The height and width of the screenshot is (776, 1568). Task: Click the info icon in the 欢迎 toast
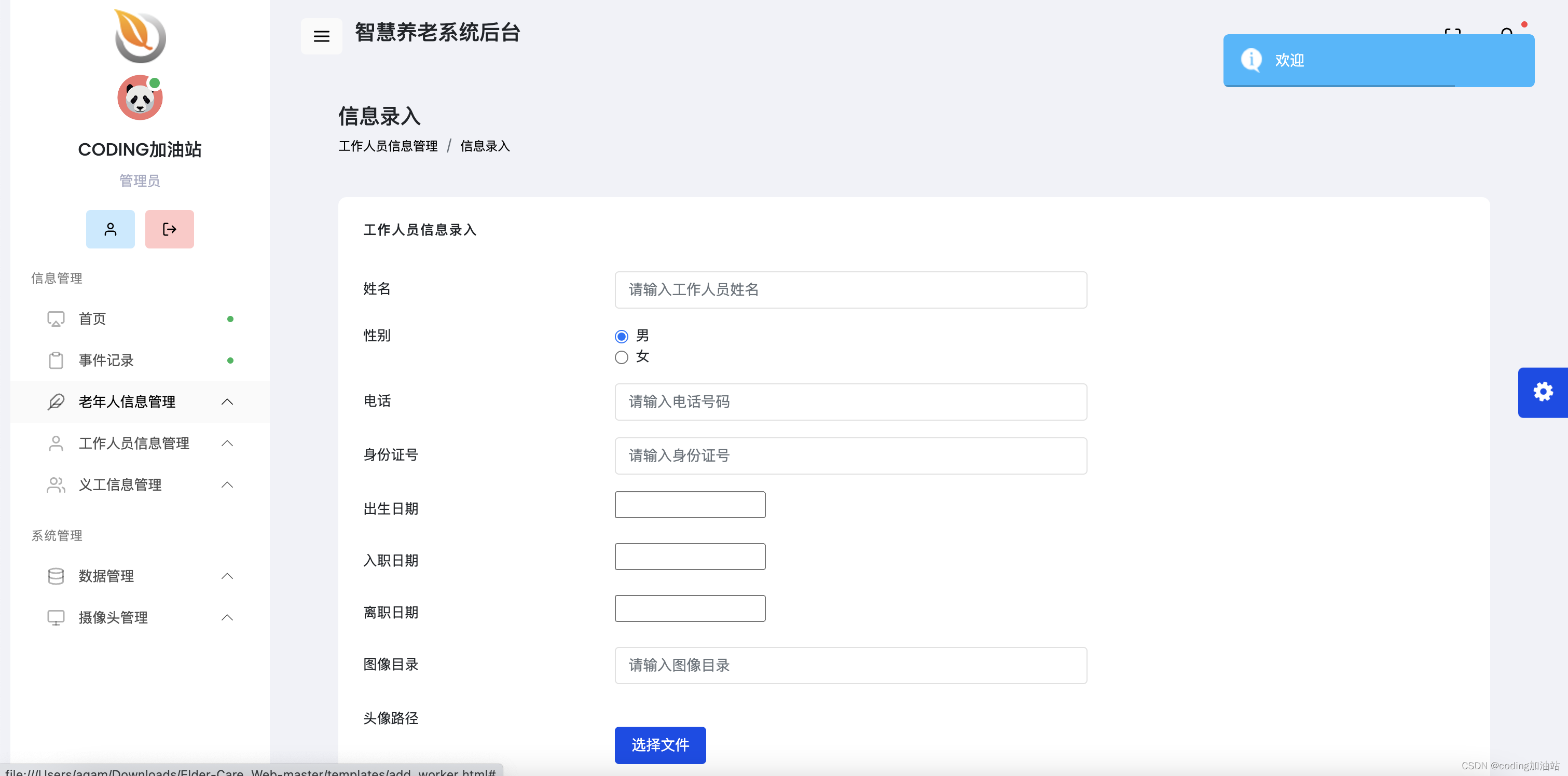pyautogui.click(x=1251, y=60)
